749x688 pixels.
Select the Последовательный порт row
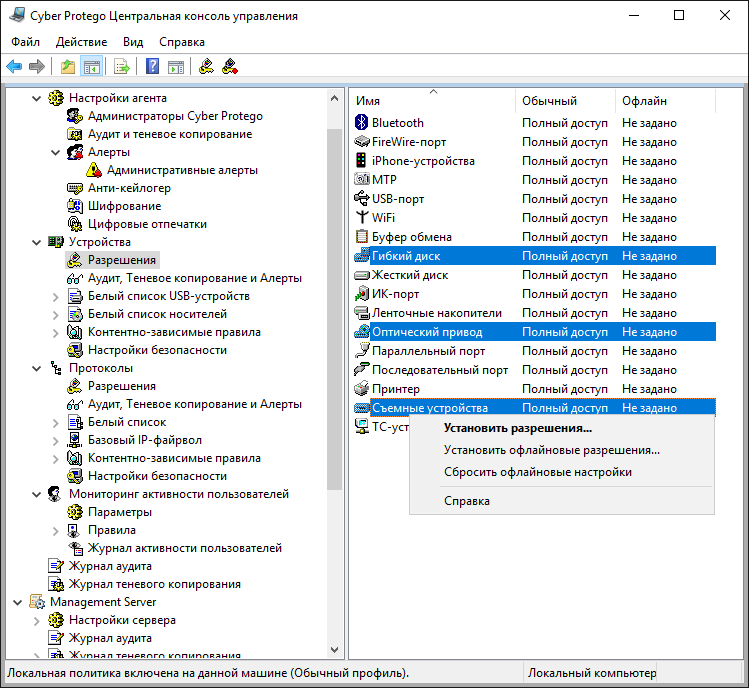(x=535, y=370)
